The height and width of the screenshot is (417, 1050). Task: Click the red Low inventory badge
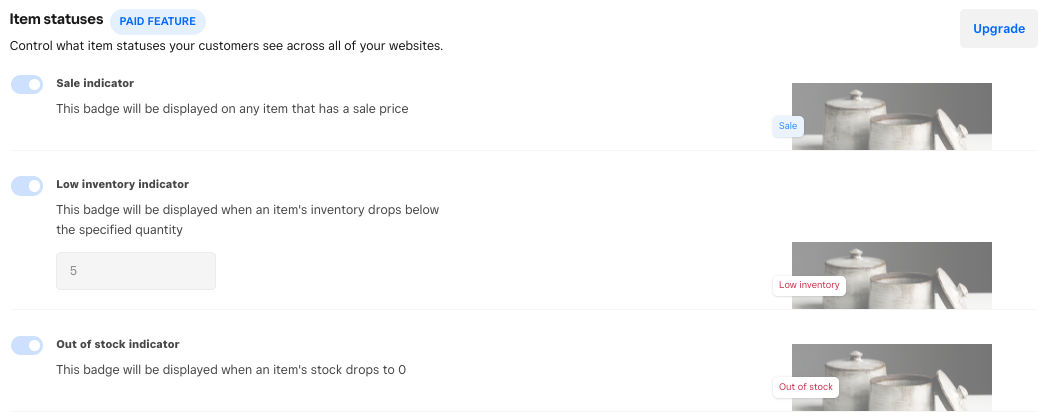[809, 286]
